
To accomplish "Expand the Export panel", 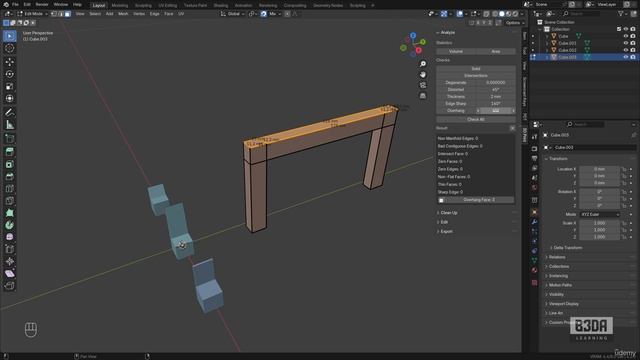I will pos(444,231).
